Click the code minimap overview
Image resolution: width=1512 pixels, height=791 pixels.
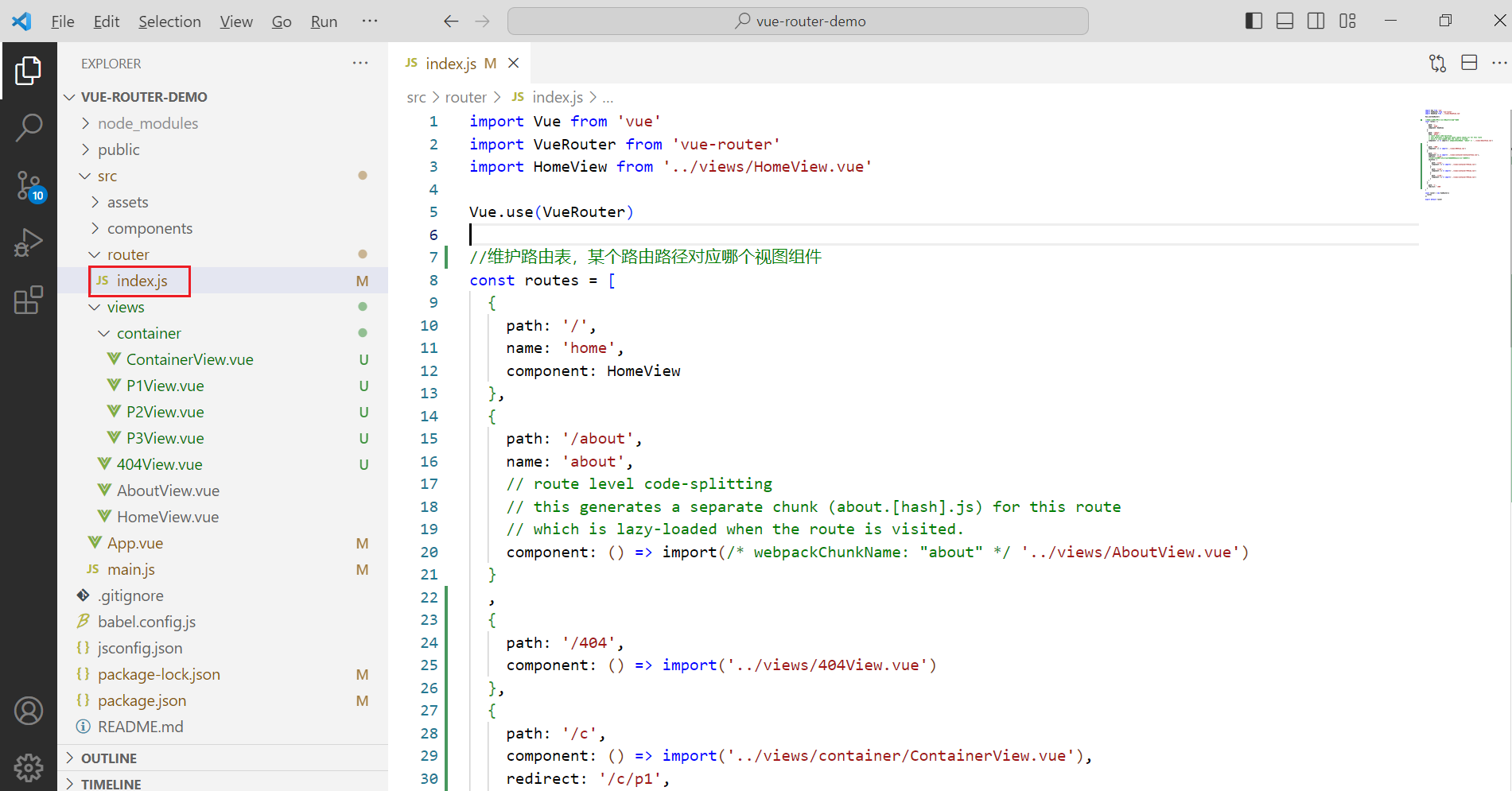tap(1457, 155)
